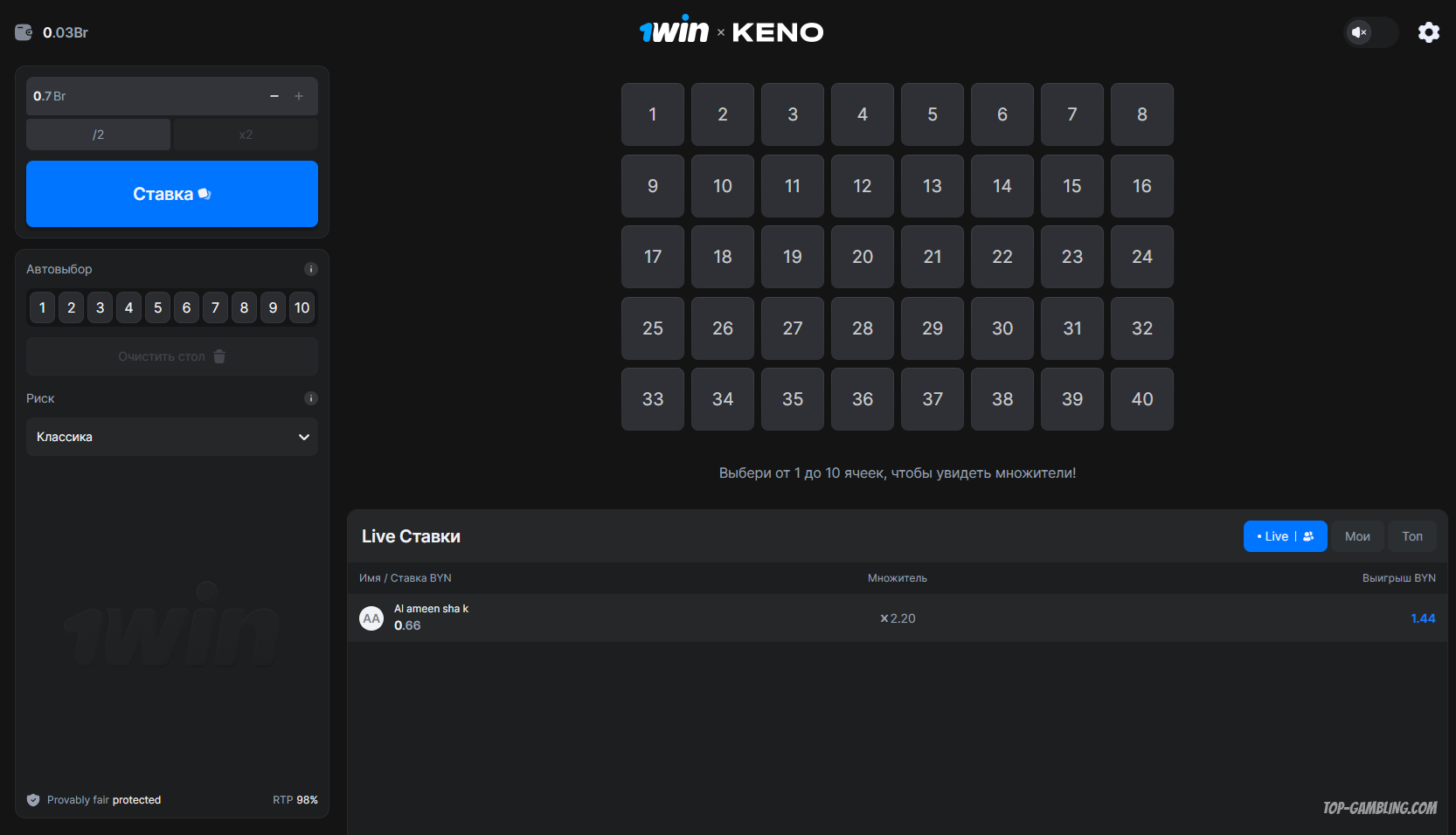Click the 0.03Br balance amount

tap(66, 32)
